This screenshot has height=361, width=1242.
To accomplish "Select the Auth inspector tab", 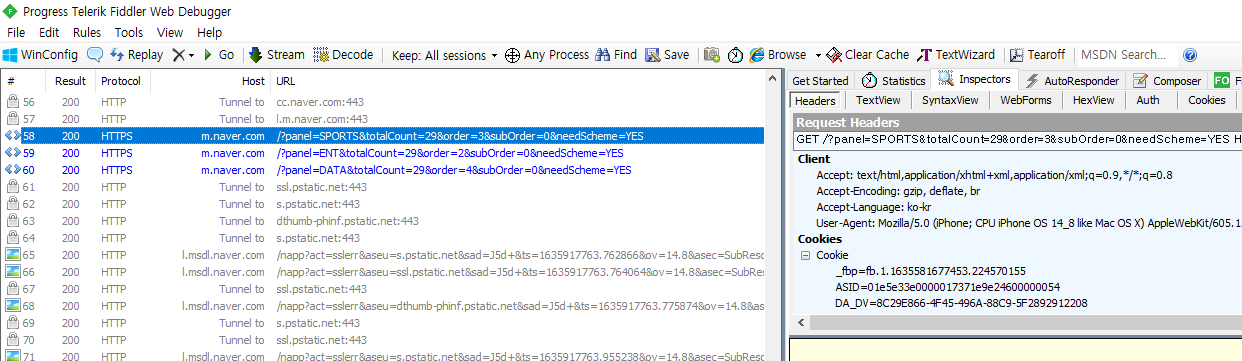I will (1148, 100).
